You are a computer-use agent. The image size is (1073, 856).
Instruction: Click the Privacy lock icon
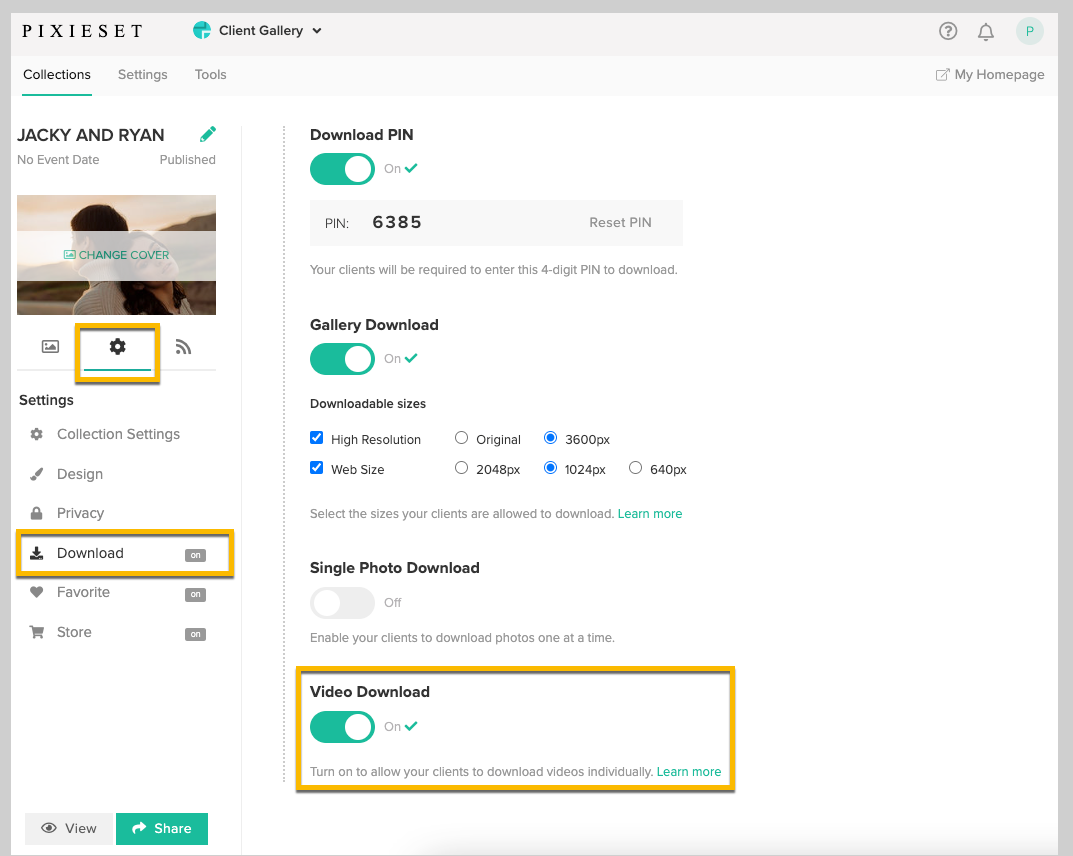(37, 513)
